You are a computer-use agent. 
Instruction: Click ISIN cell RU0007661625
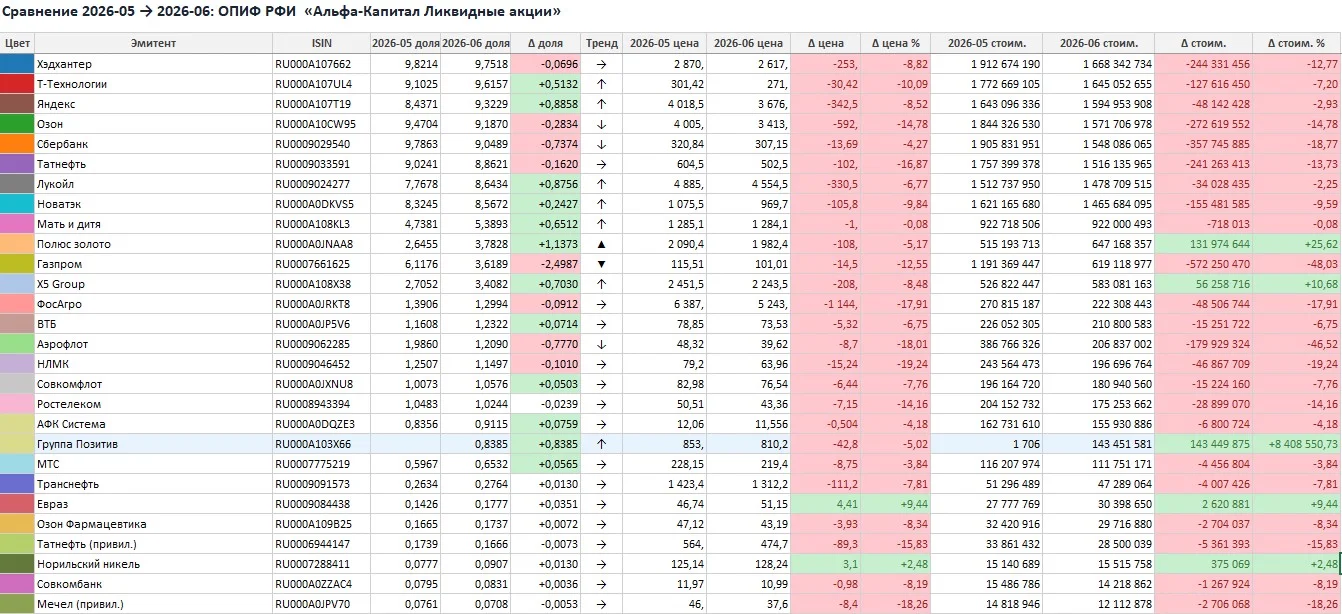point(321,264)
